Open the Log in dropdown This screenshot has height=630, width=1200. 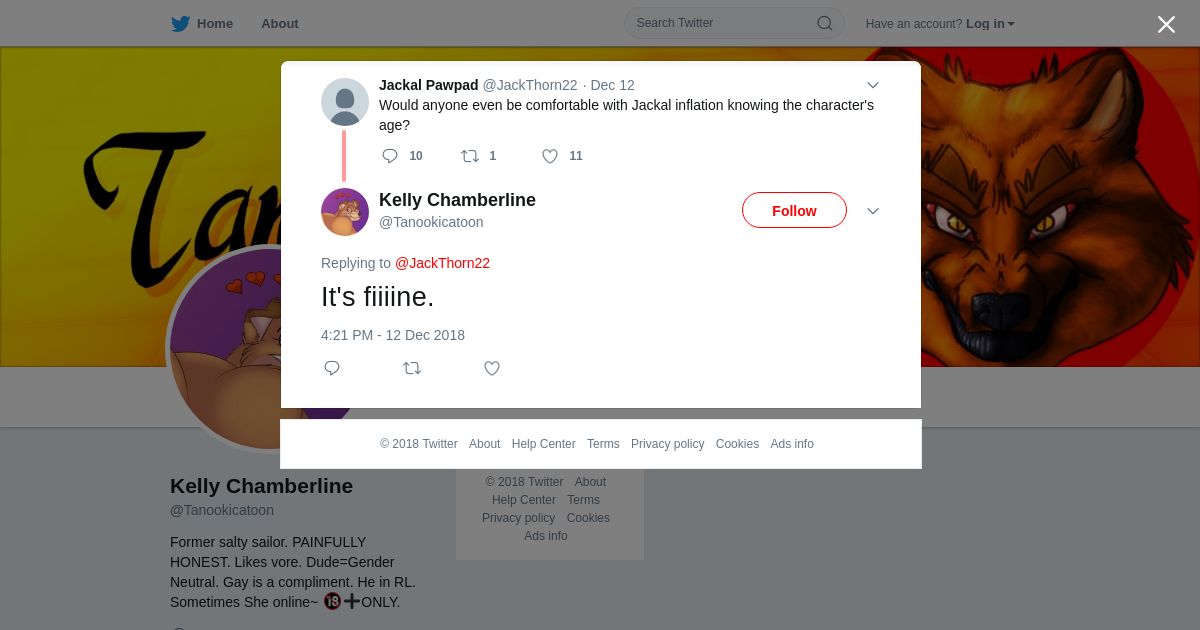tap(990, 24)
